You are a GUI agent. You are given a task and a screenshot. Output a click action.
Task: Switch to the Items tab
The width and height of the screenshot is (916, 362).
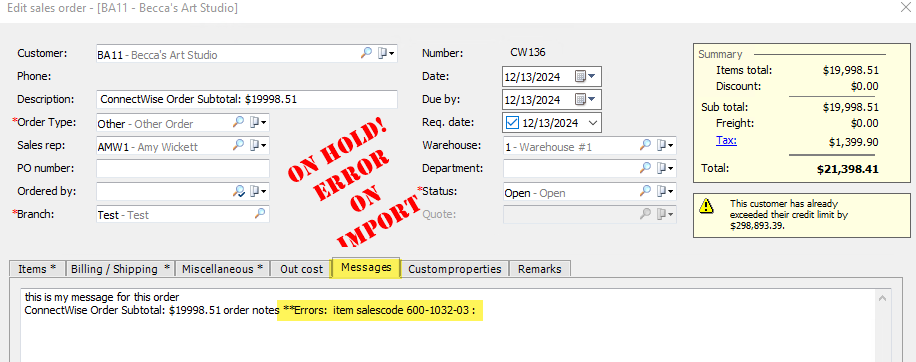pos(37,269)
